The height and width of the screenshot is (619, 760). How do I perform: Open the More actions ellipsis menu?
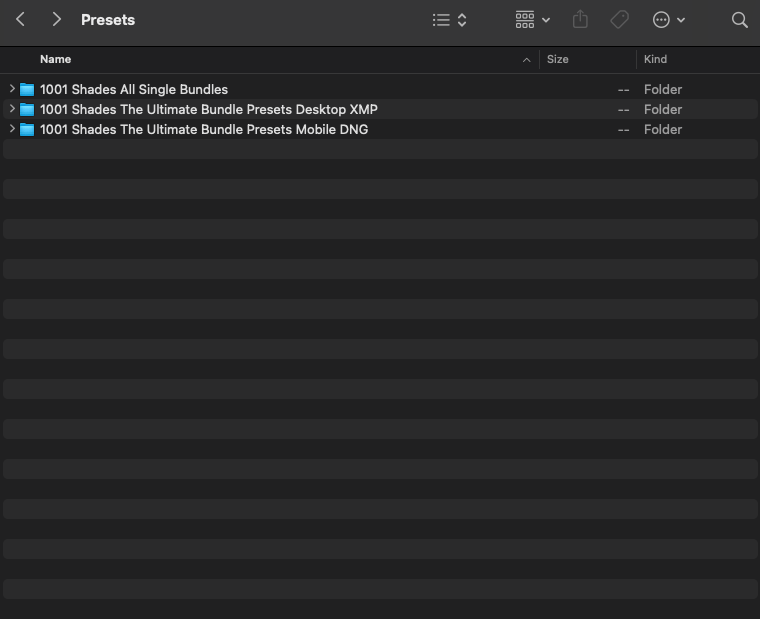pyautogui.click(x=668, y=20)
